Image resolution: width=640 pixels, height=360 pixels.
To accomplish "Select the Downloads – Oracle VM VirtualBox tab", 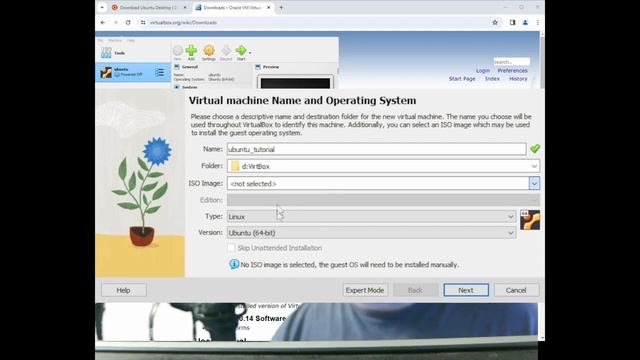I will (232, 7).
